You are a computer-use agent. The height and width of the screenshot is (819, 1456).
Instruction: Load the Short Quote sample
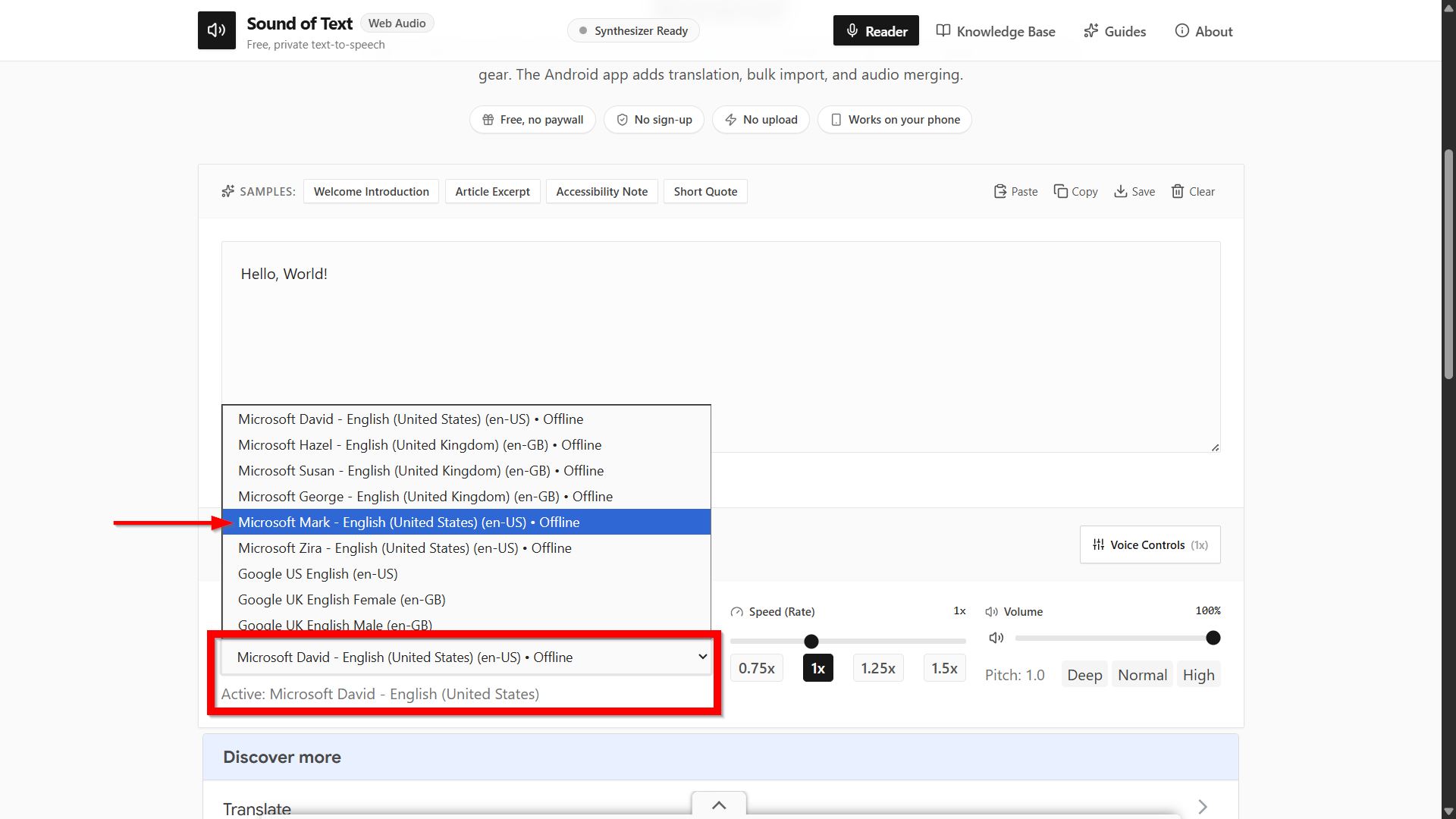[x=705, y=192]
